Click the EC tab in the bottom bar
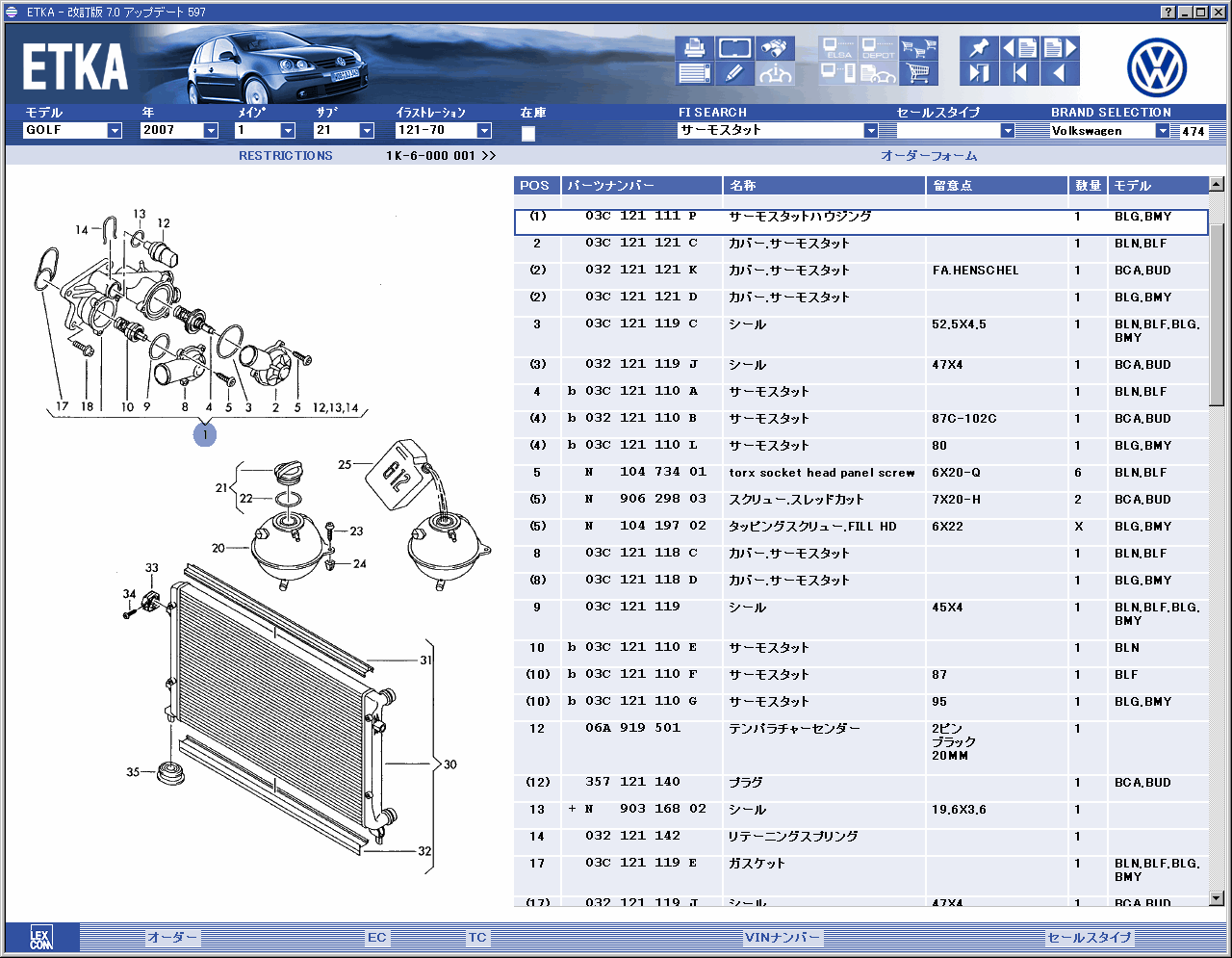 377,938
